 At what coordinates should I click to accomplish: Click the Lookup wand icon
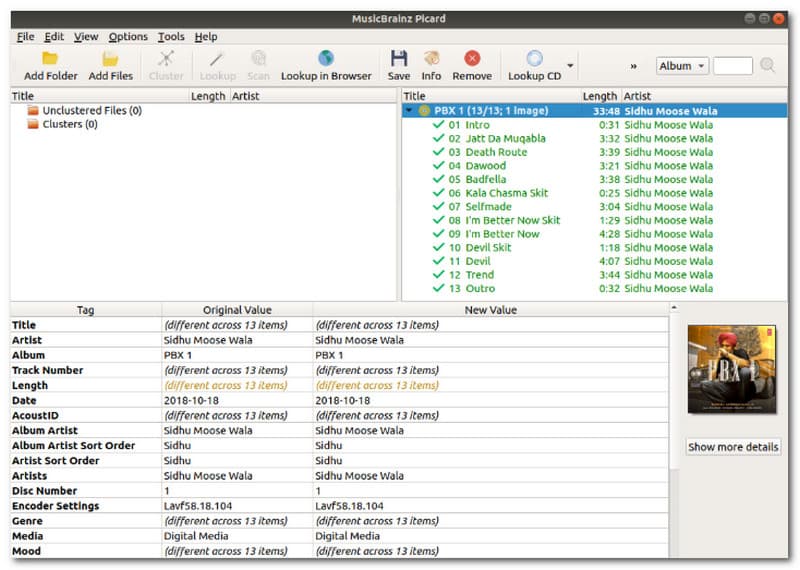(x=217, y=59)
